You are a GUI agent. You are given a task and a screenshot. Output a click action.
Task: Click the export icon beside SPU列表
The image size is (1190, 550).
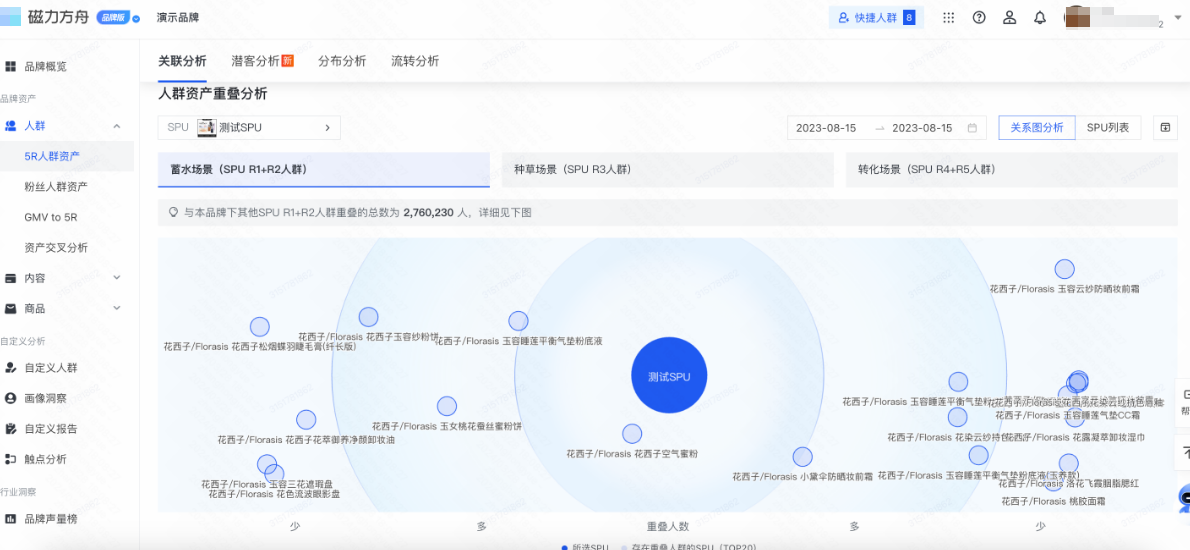1165,128
